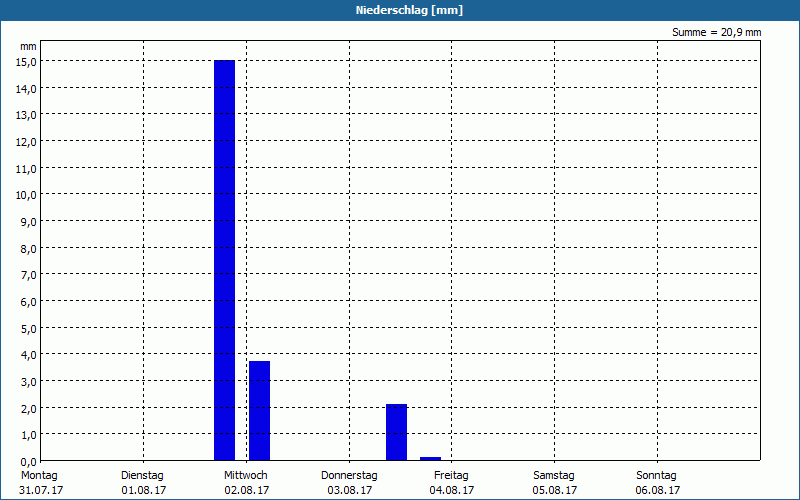Click the Niederschlag [mm] title
The height and width of the screenshot is (500, 800).
(x=409, y=10)
